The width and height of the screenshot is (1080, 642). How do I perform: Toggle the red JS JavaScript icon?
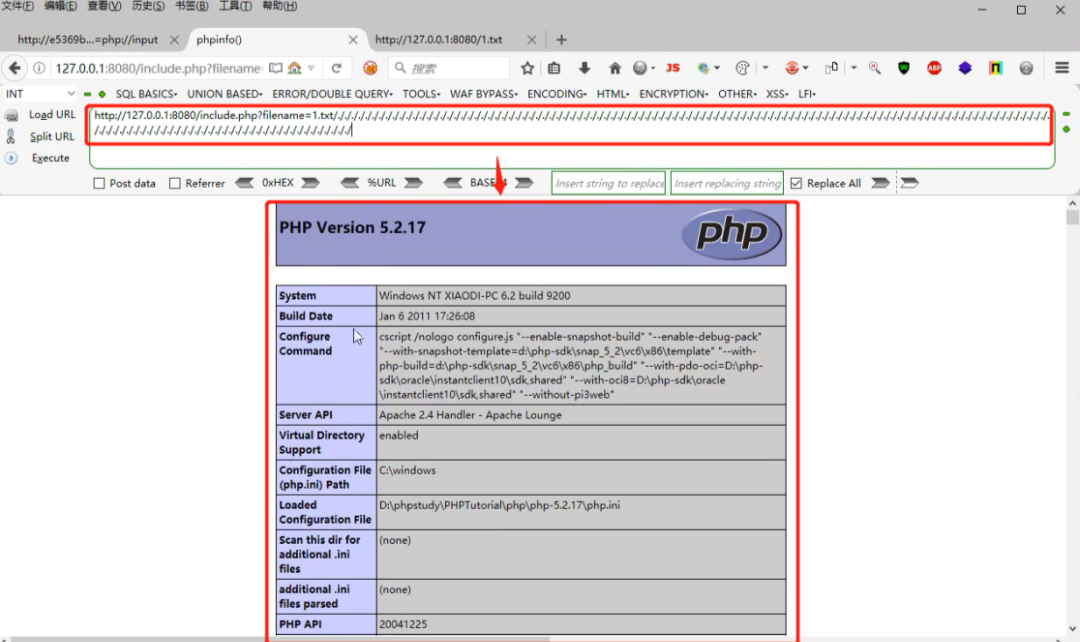click(x=673, y=68)
